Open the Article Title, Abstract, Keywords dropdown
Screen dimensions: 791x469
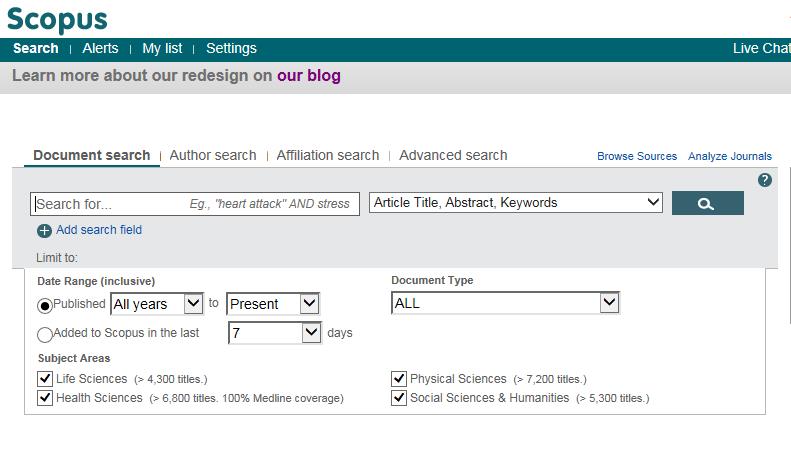click(516, 203)
